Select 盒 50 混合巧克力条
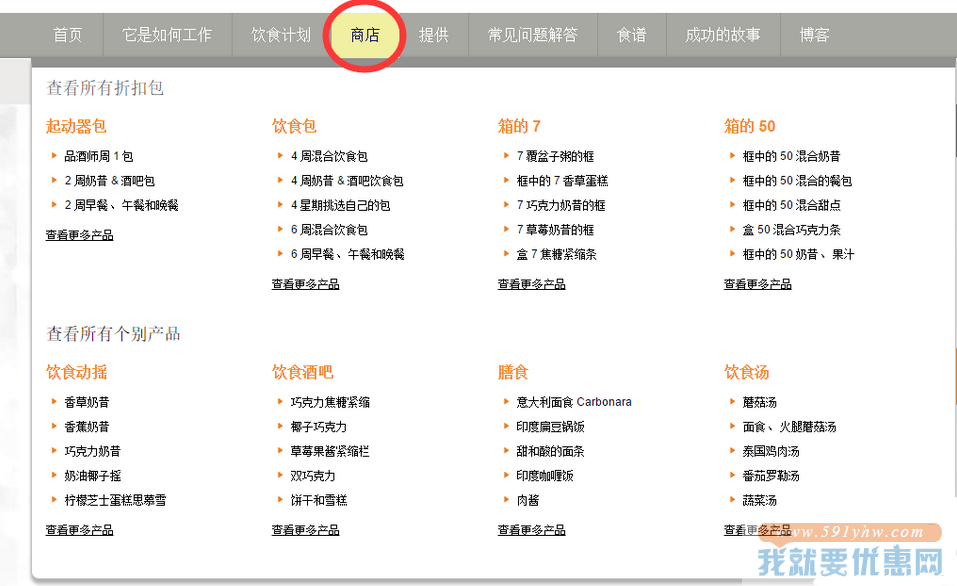The image size is (957, 586). pos(792,230)
